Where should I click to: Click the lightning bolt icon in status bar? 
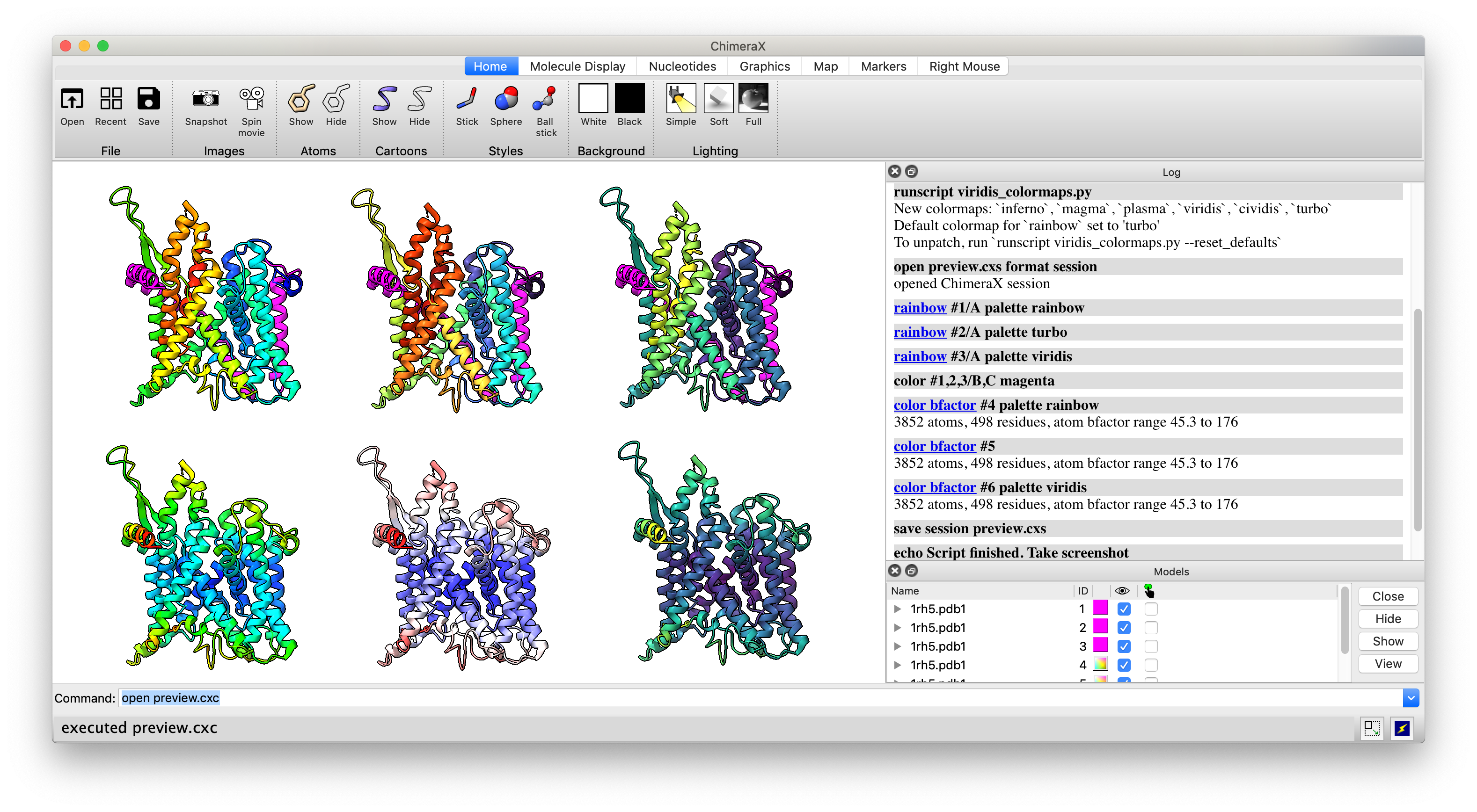[x=1402, y=728]
